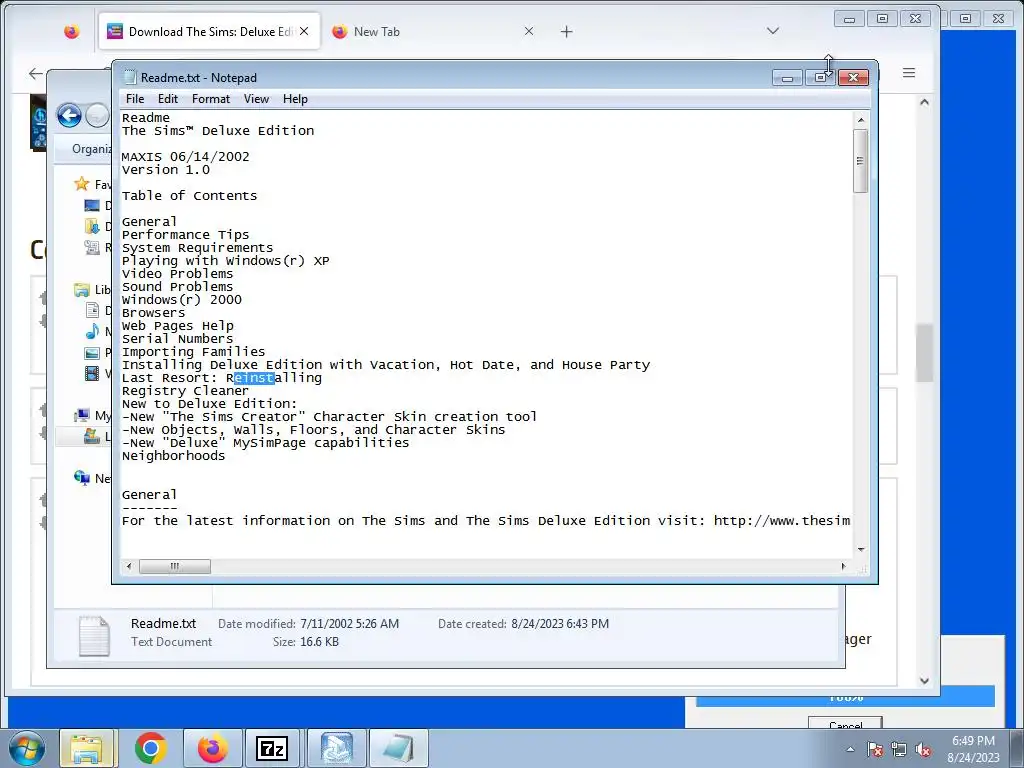Click the Firefox taskbar icon
The width and height of the screenshot is (1024, 768).
pyautogui.click(x=212, y=748)
